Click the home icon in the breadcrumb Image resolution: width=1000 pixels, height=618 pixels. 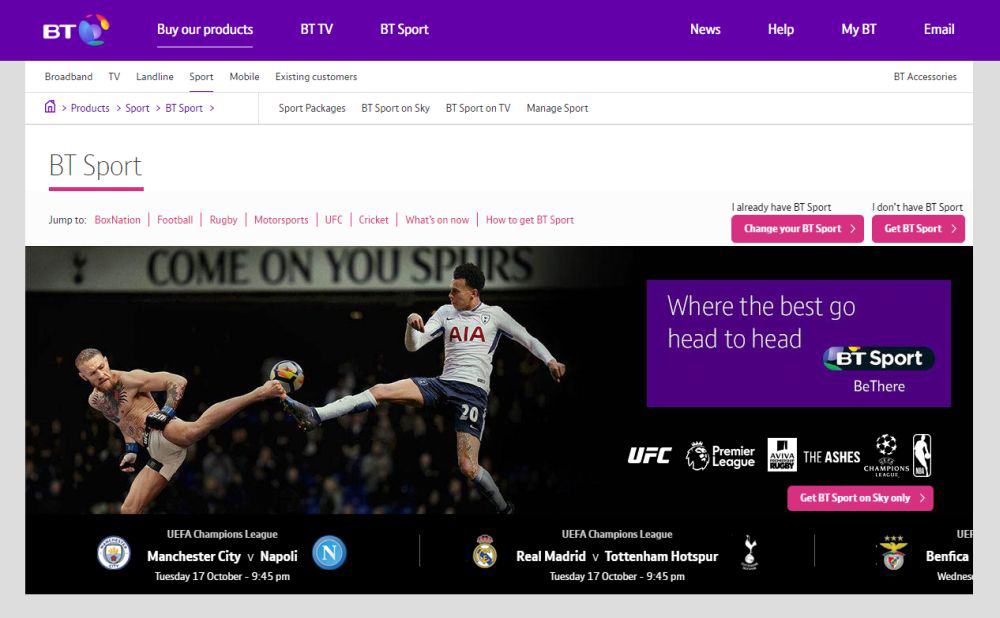pyautogui.click(x=50, y=107)
